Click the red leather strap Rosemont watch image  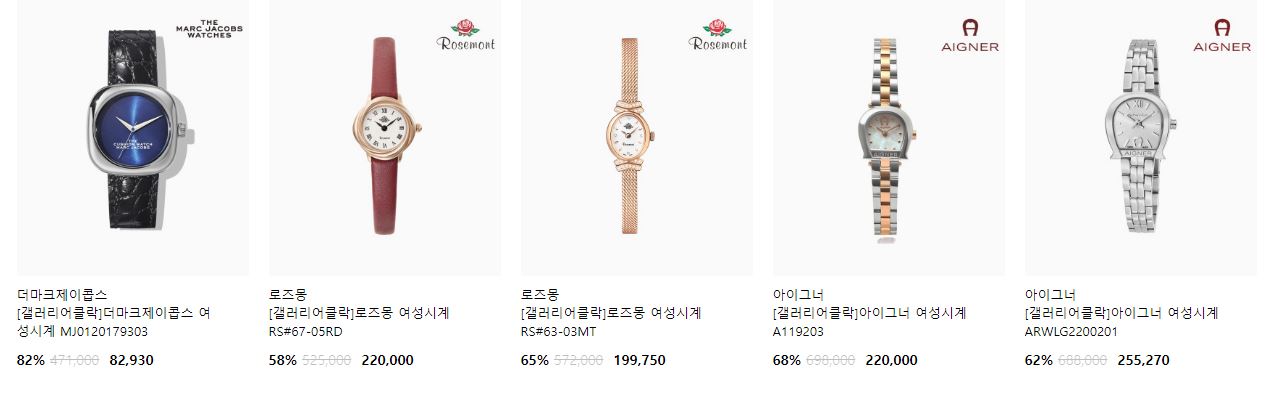[385, 138]
